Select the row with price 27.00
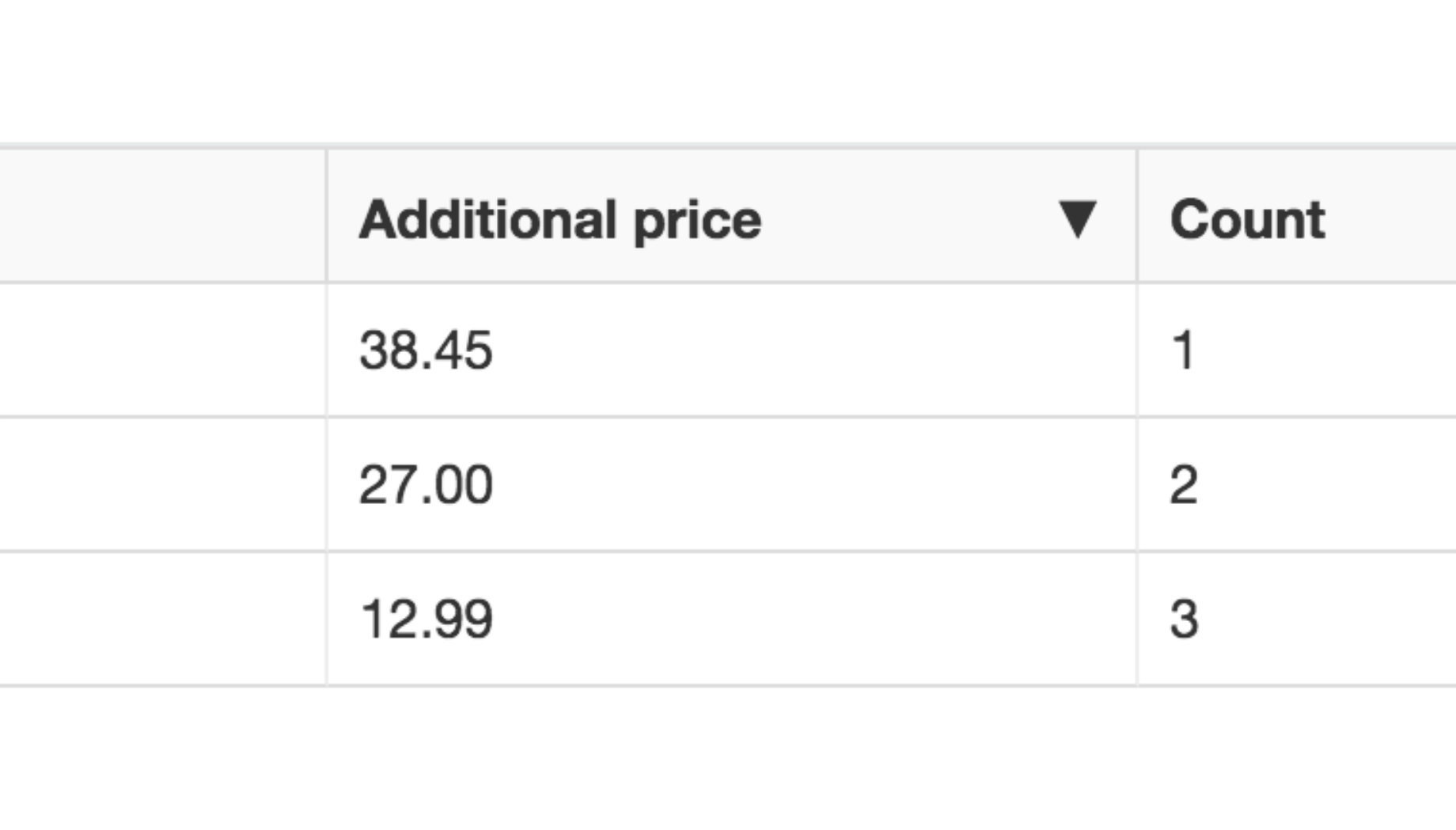The image size is (1456, 830). click(x=712, y=480)
